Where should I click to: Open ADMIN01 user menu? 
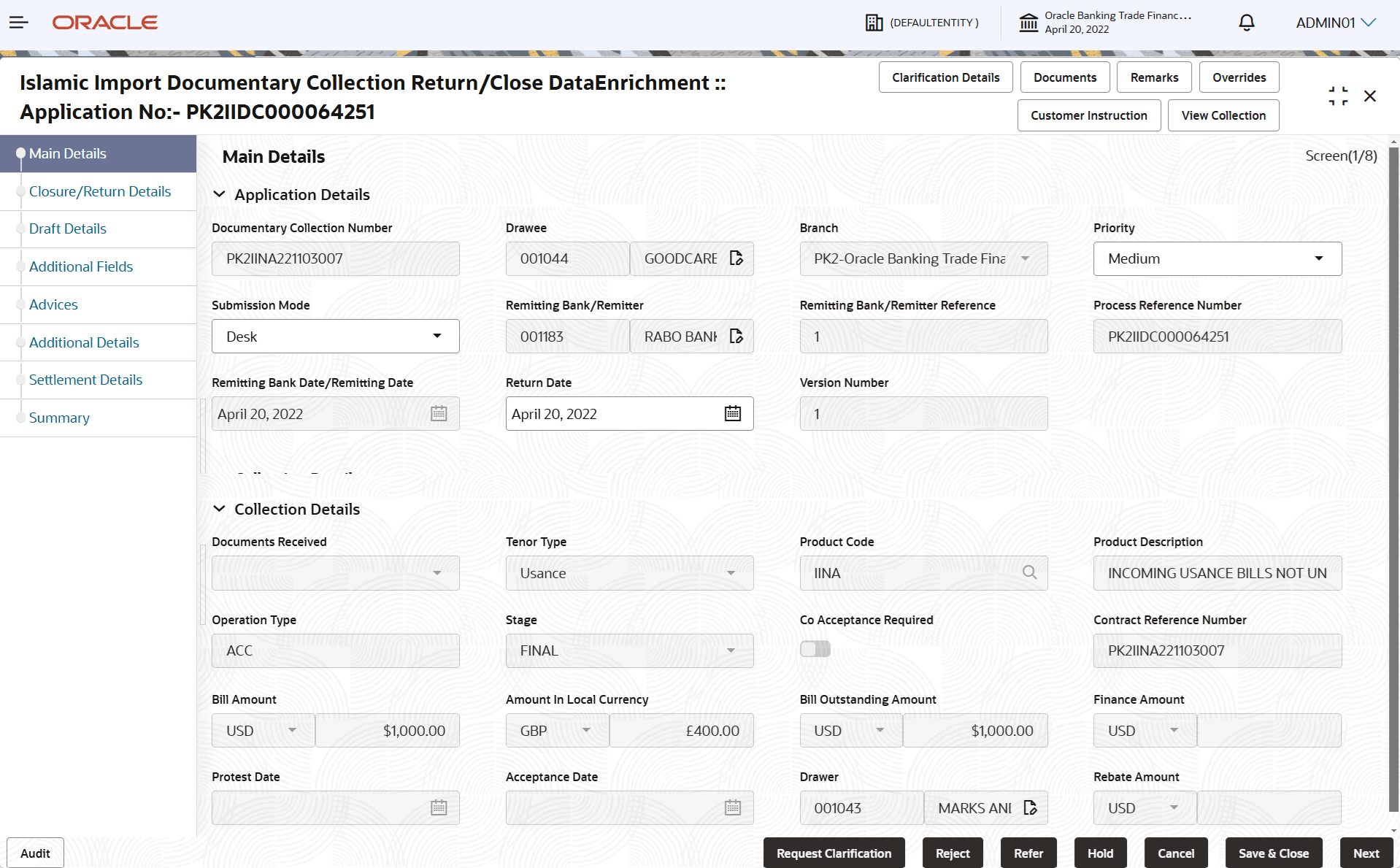click(x=1336, y=23)
